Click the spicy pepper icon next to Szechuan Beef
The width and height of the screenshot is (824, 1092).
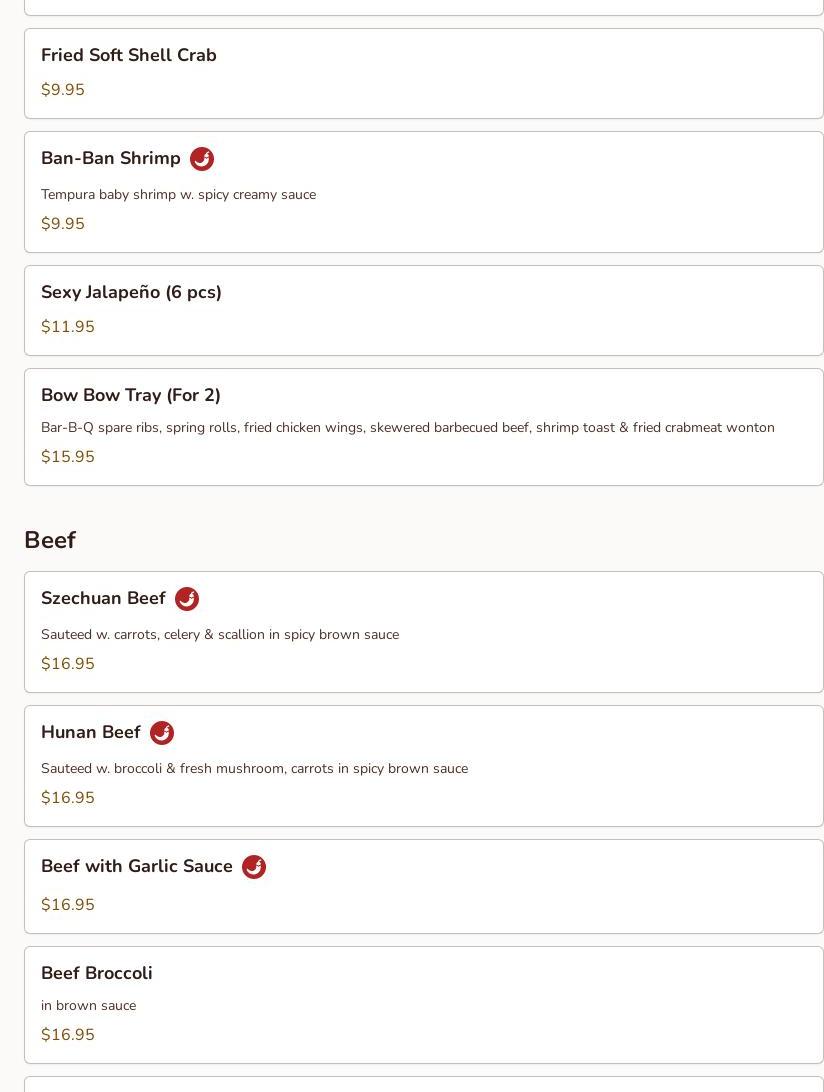click(x=187, y=599)
